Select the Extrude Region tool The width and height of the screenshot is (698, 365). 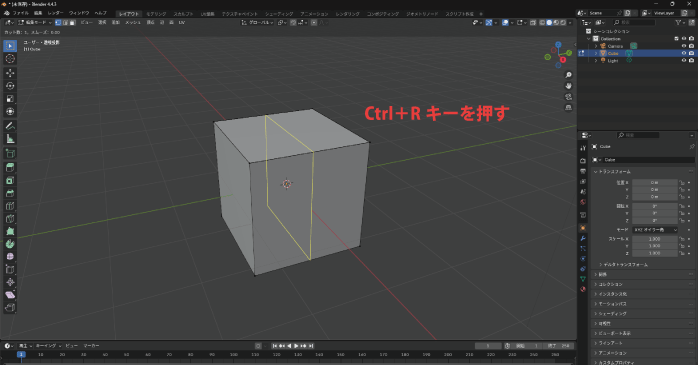coord(10,167)
